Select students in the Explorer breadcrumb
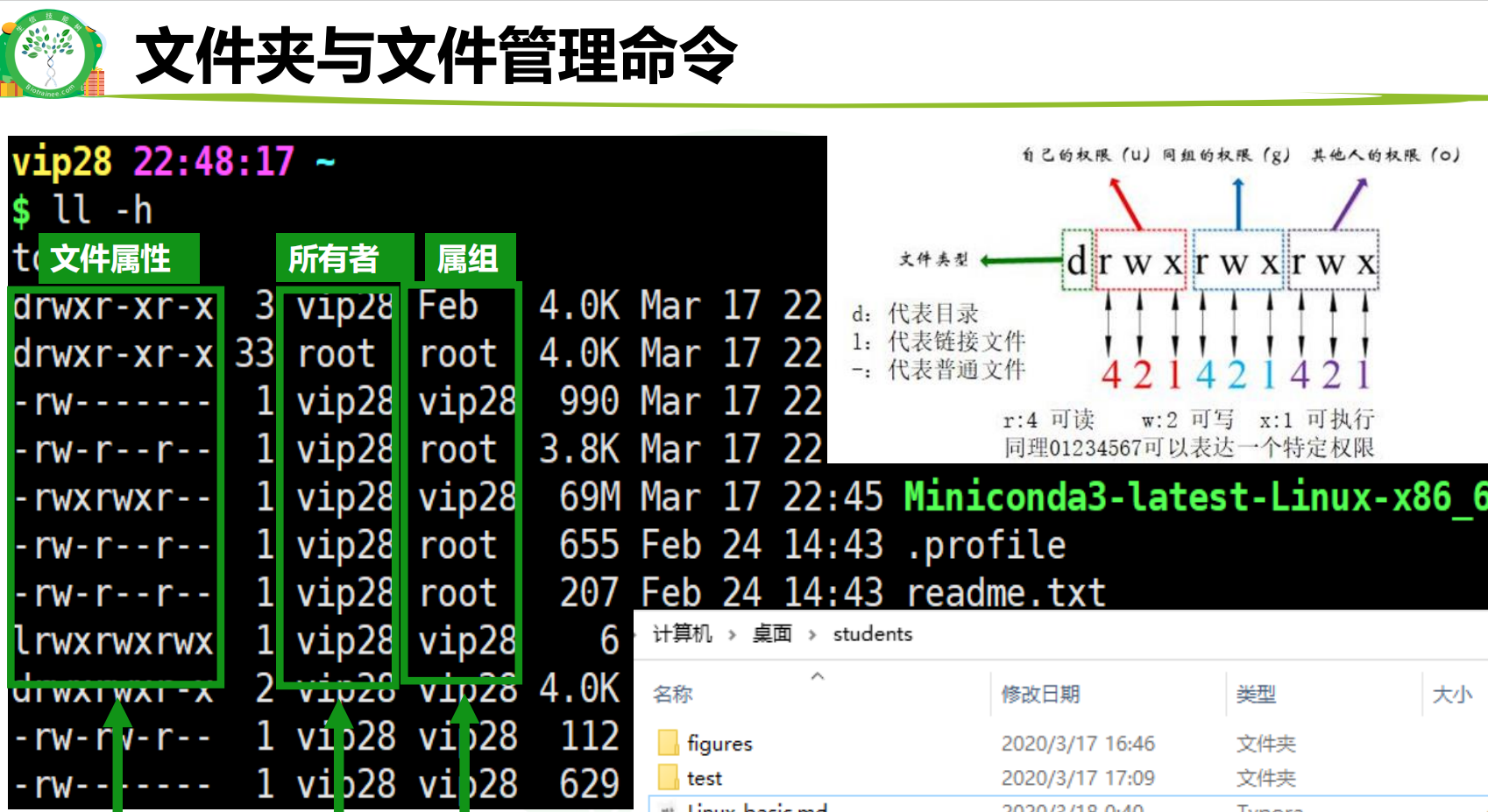The width and height of the screenshot is (1488, 812). point(873,633)
